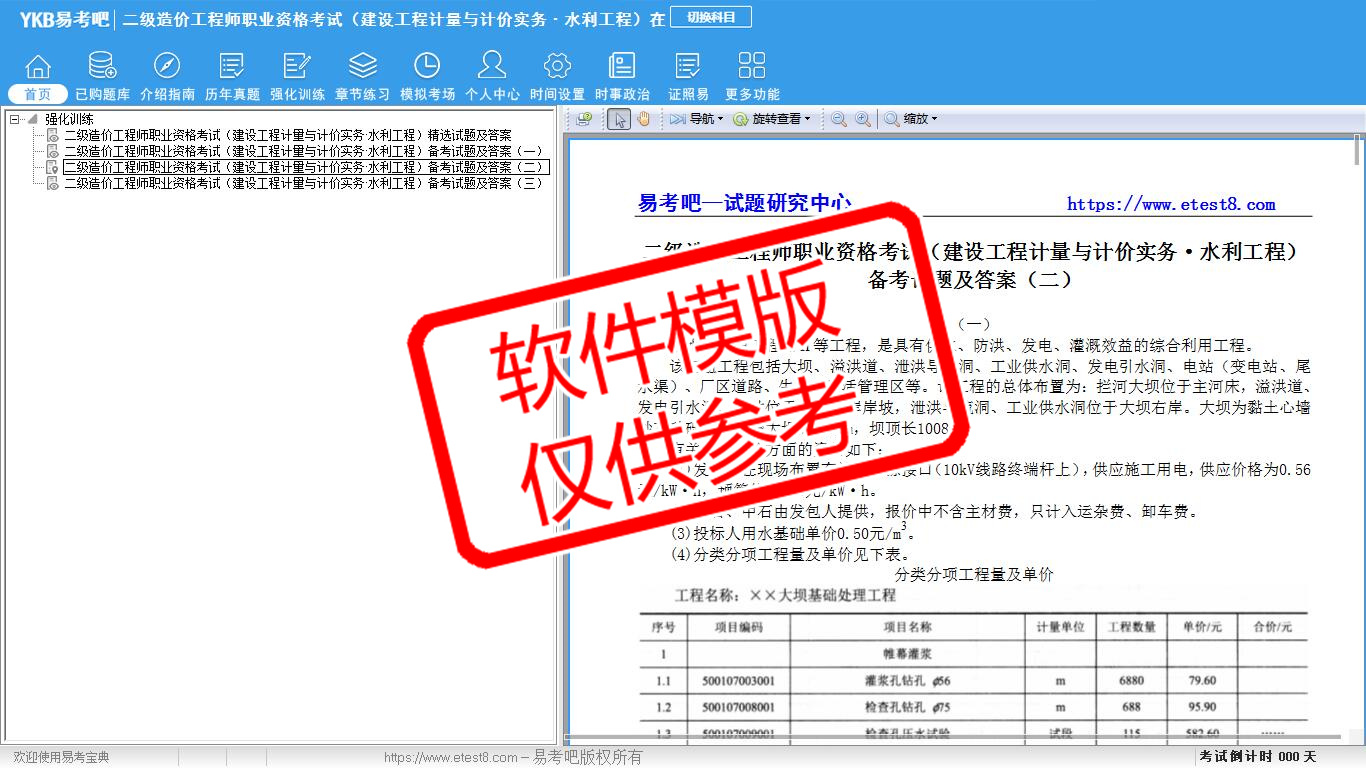Open the 导航 navigation dropdown
The image size is (1366, 768).
tap(696, 119)
